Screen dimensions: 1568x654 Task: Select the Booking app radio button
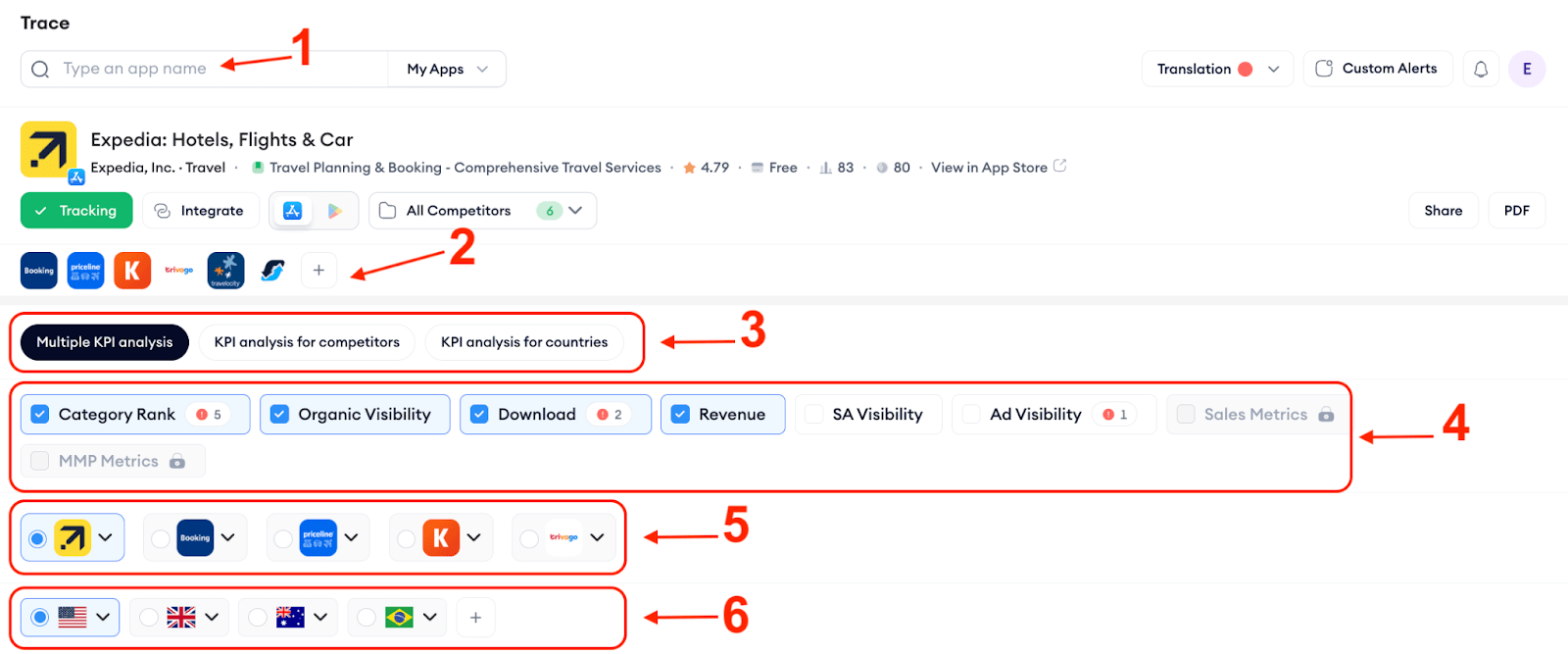tap(161, 538)
